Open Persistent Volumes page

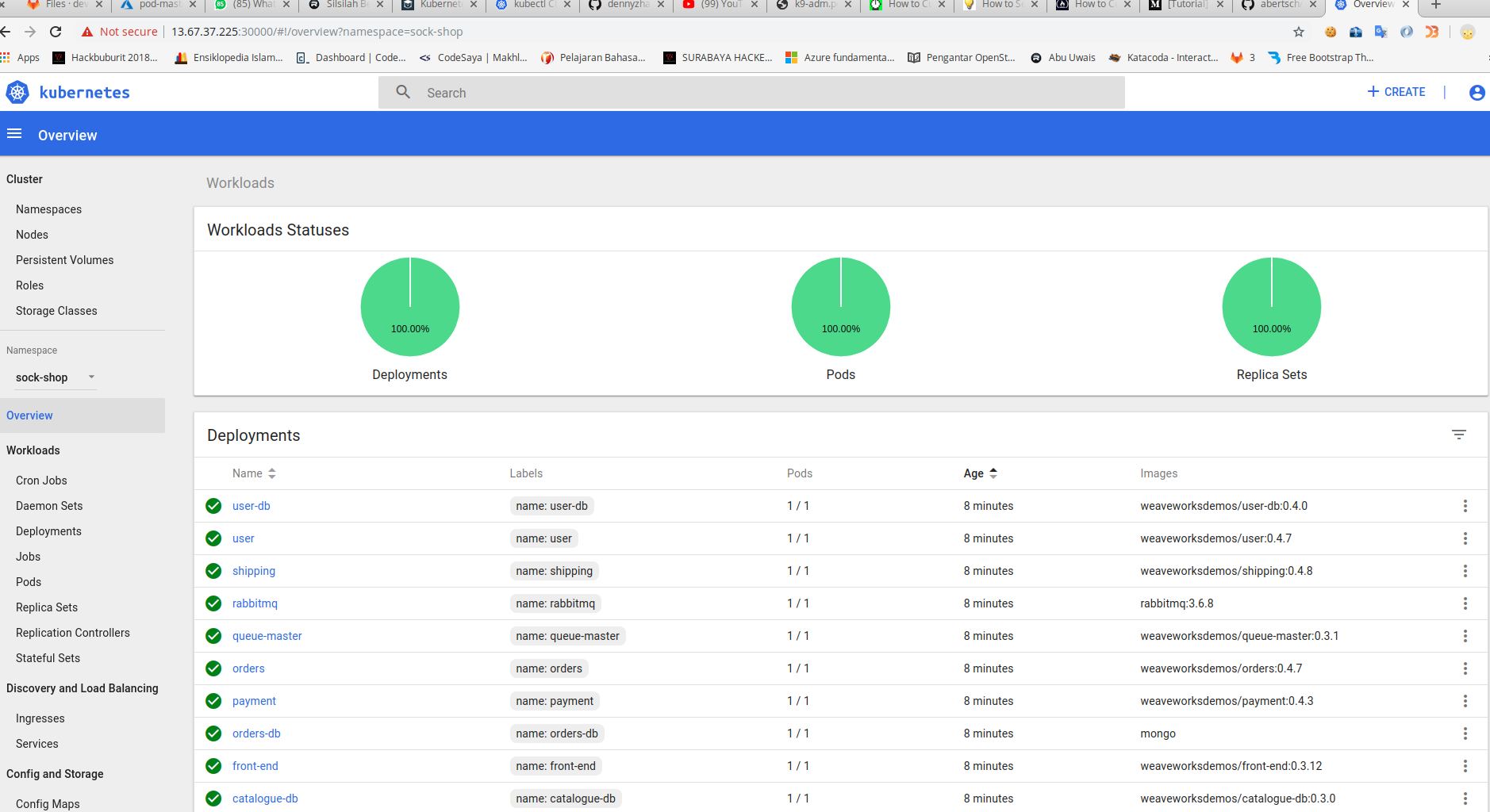pos(64,260)
